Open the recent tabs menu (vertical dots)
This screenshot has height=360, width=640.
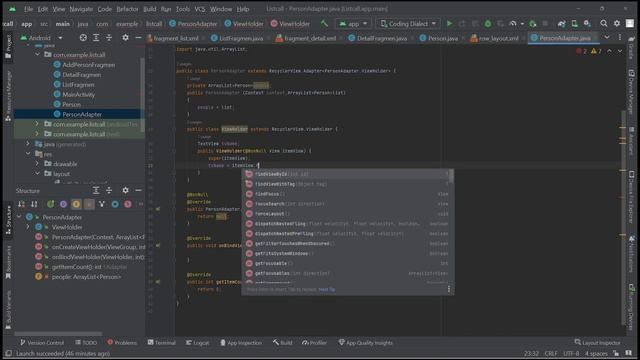point(620,38)
